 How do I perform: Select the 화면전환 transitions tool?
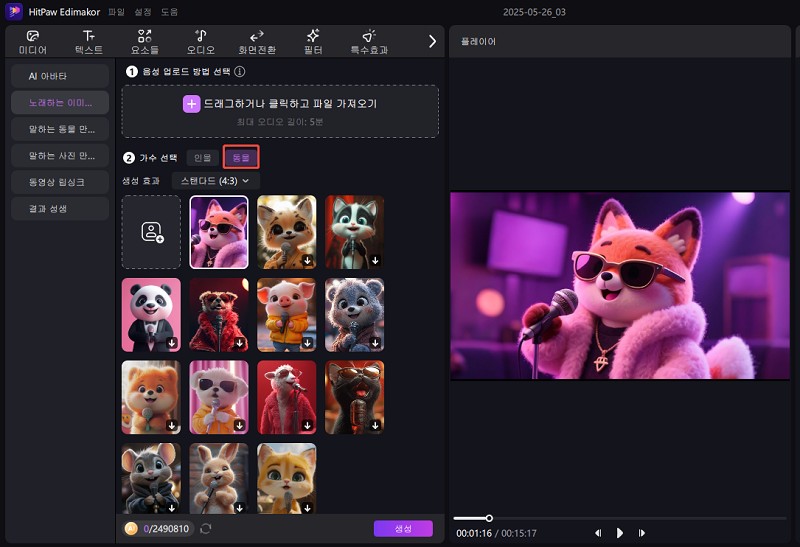[257, 41]
